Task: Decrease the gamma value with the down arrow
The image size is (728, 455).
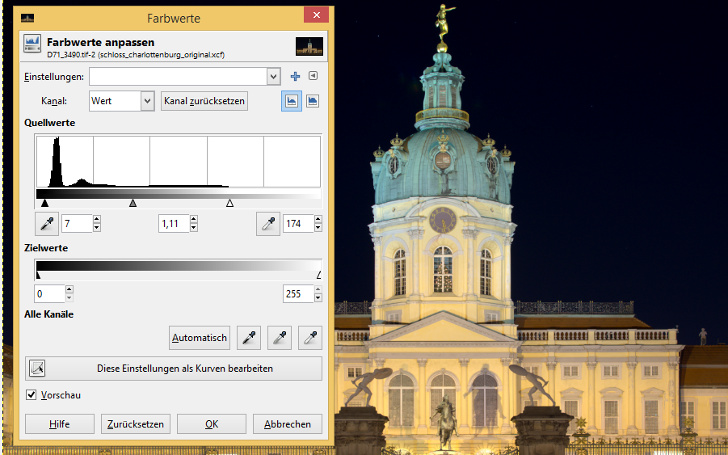Action: (x=194, y=228)
